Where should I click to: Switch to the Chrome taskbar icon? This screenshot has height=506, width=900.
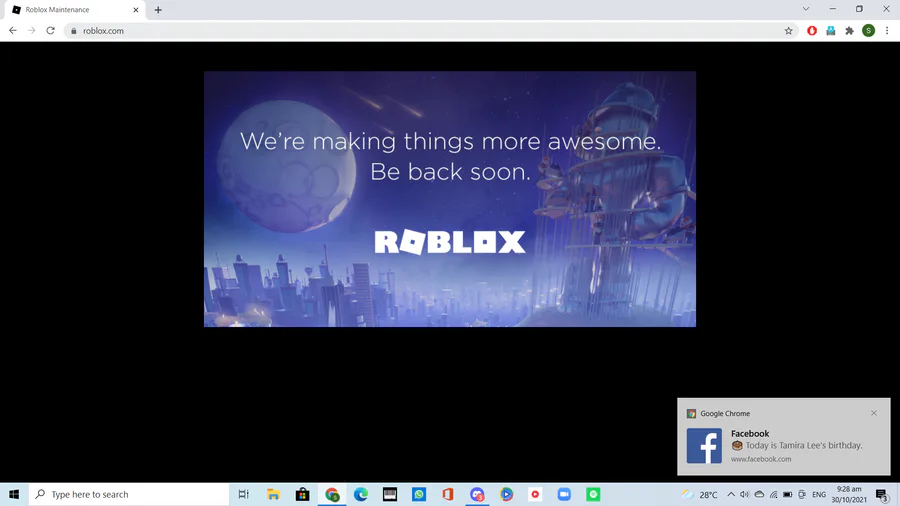point(332,494)
